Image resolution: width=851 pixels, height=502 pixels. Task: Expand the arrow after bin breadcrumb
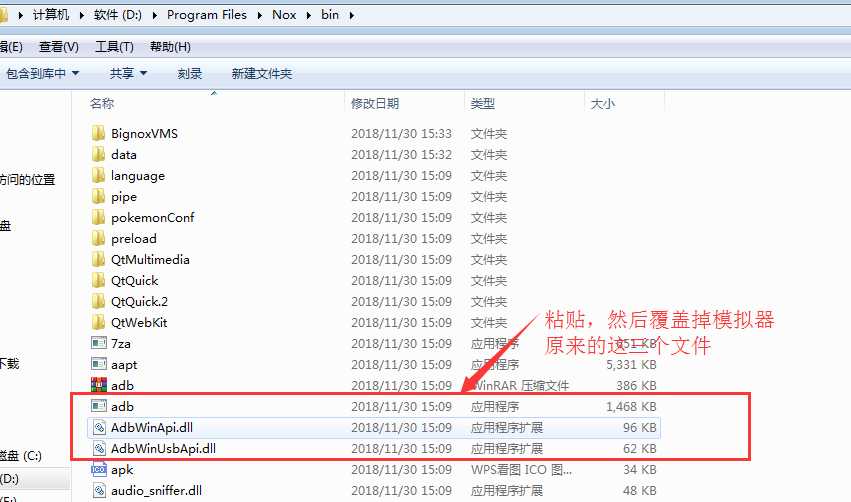click(x=352, y=15)
